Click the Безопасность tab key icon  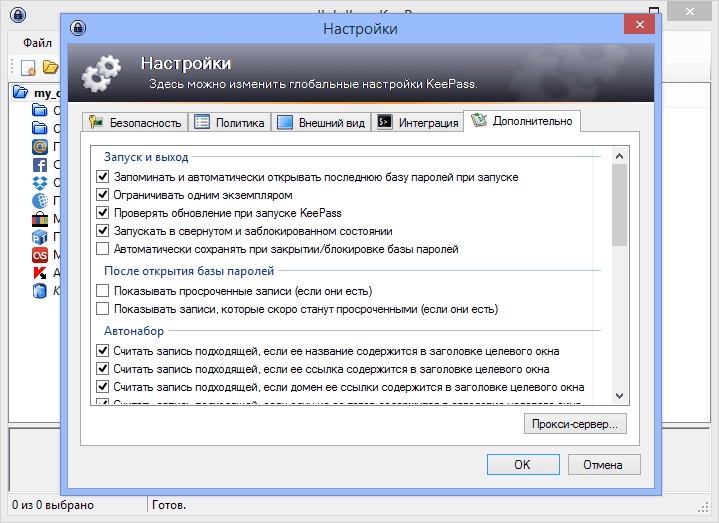tap(96, 122)
